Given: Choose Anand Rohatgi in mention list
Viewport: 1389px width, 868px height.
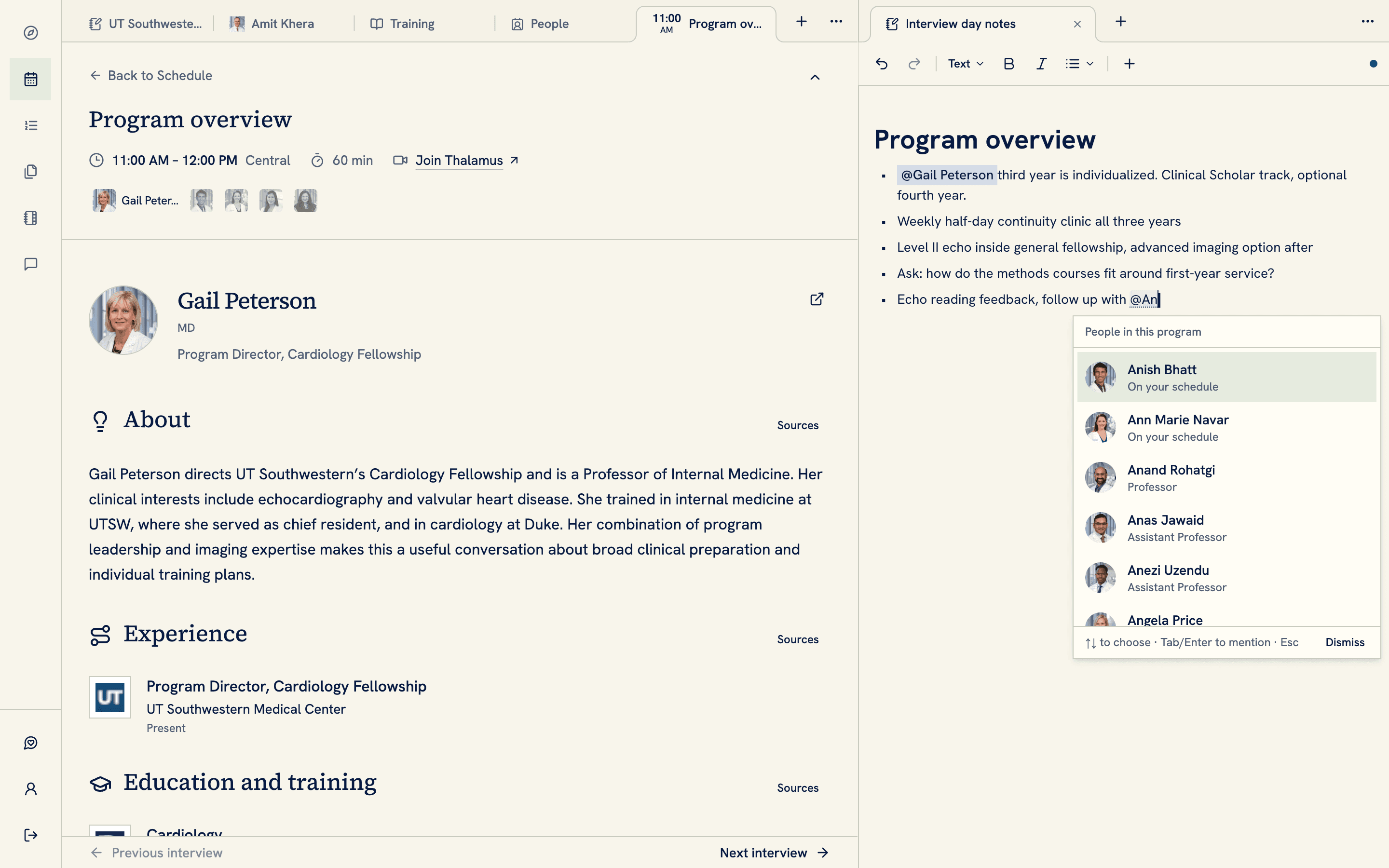Looking at the screenshot, I should click(1226, 477).
